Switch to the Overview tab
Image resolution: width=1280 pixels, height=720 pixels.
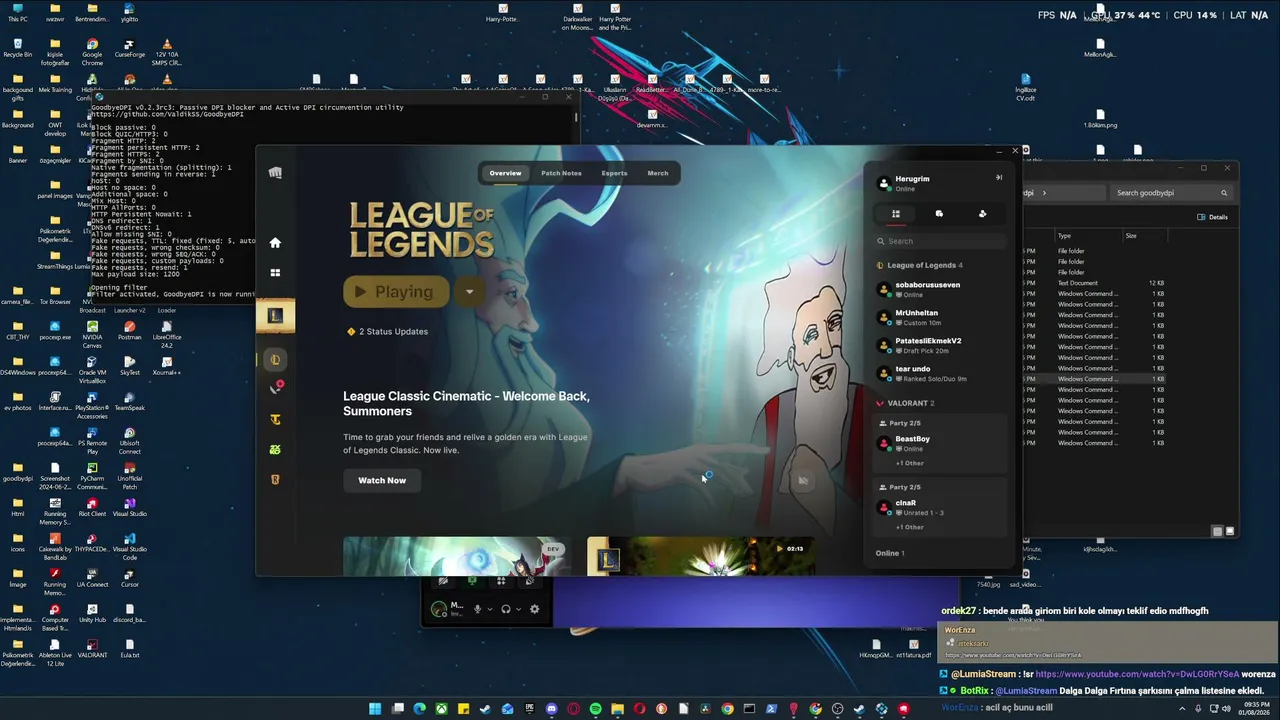click(x=505, y=173)
